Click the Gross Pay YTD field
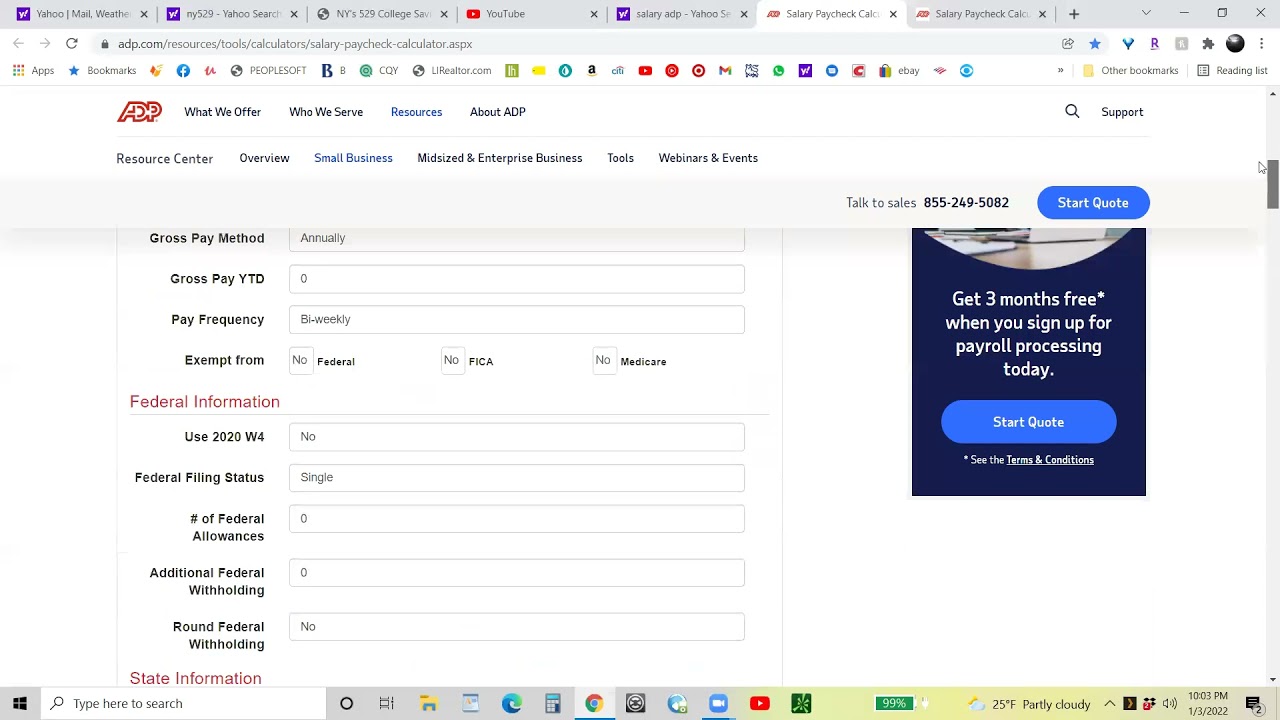This screenshot has height=720, width=1280. click(x=517, y=279)
